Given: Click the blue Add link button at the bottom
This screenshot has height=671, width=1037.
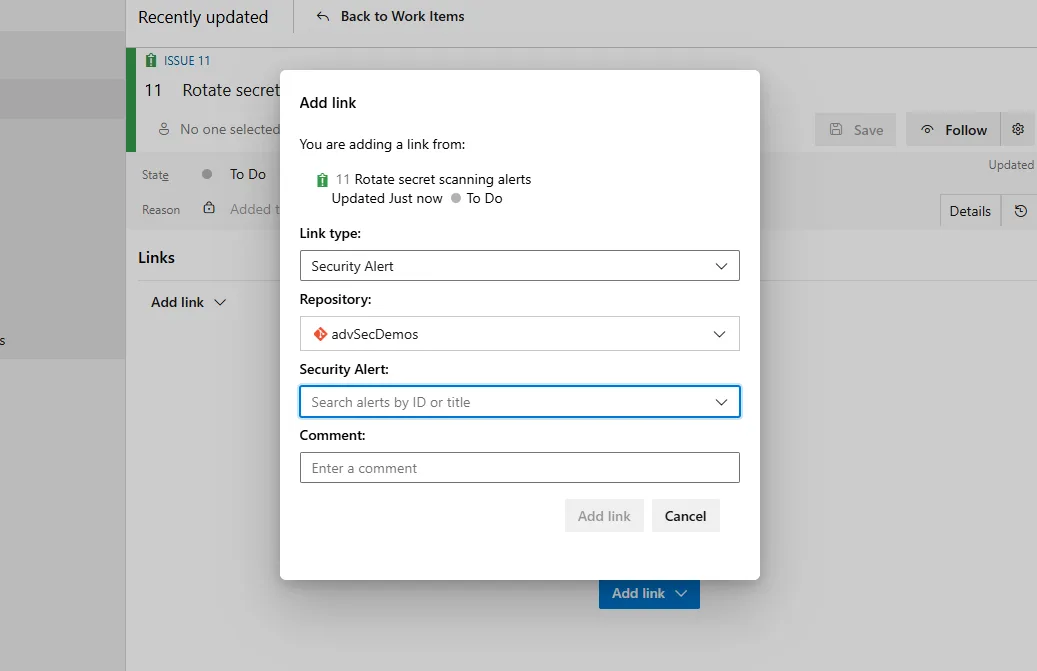Looking at the screenshot, I should pyautogui.click(x=649, y=593).
